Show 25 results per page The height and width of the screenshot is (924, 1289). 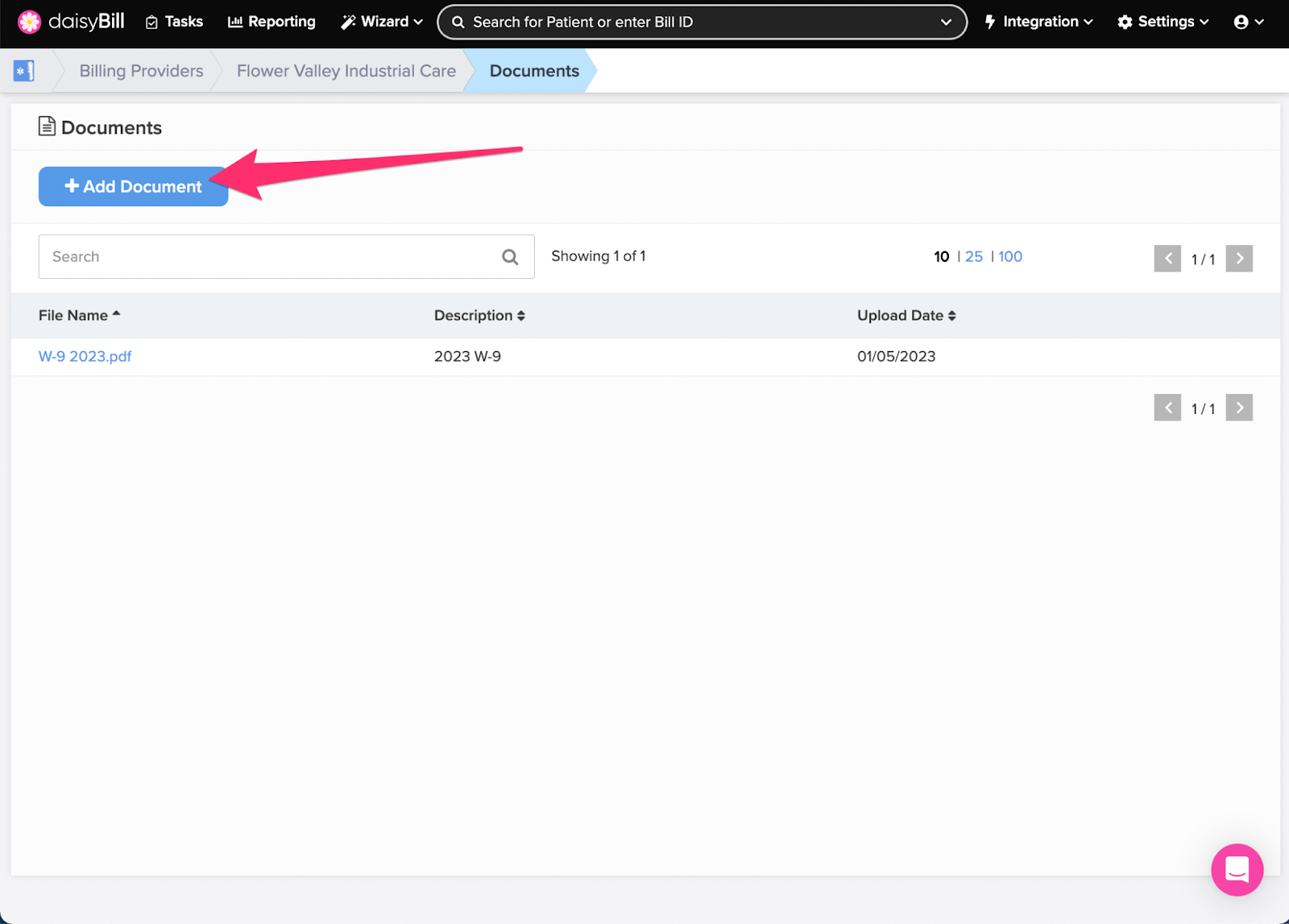pos(974,257)
